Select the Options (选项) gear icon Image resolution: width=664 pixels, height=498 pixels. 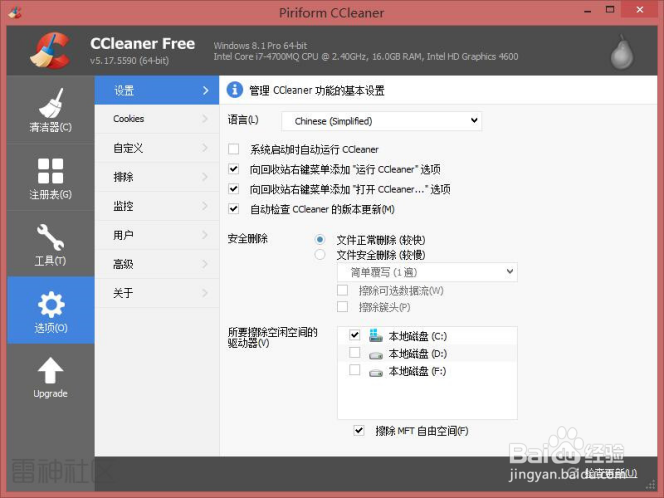point(51,304)
